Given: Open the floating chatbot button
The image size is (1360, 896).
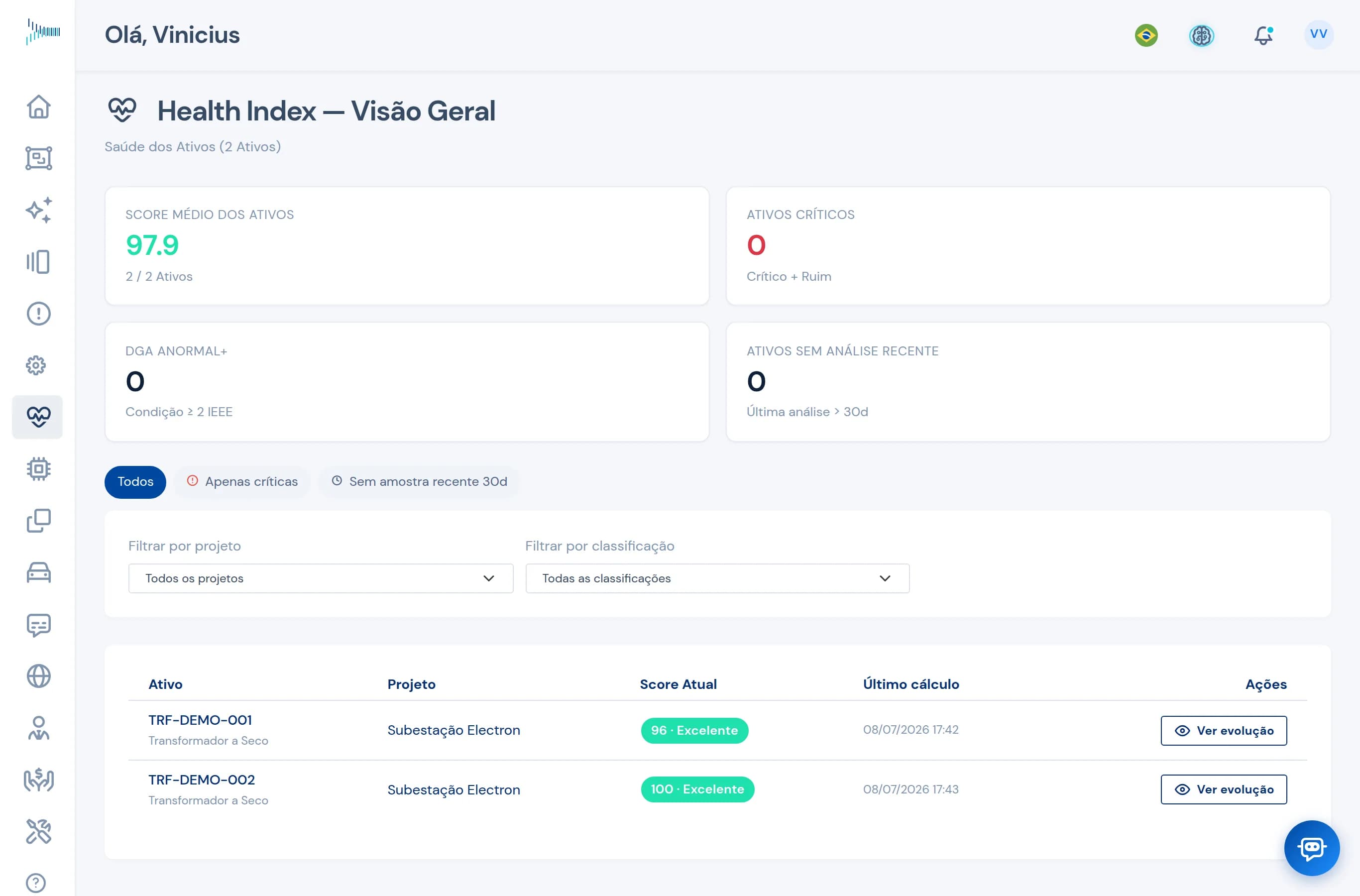Looking at the screenshot, I should (x=1312, y=848).
